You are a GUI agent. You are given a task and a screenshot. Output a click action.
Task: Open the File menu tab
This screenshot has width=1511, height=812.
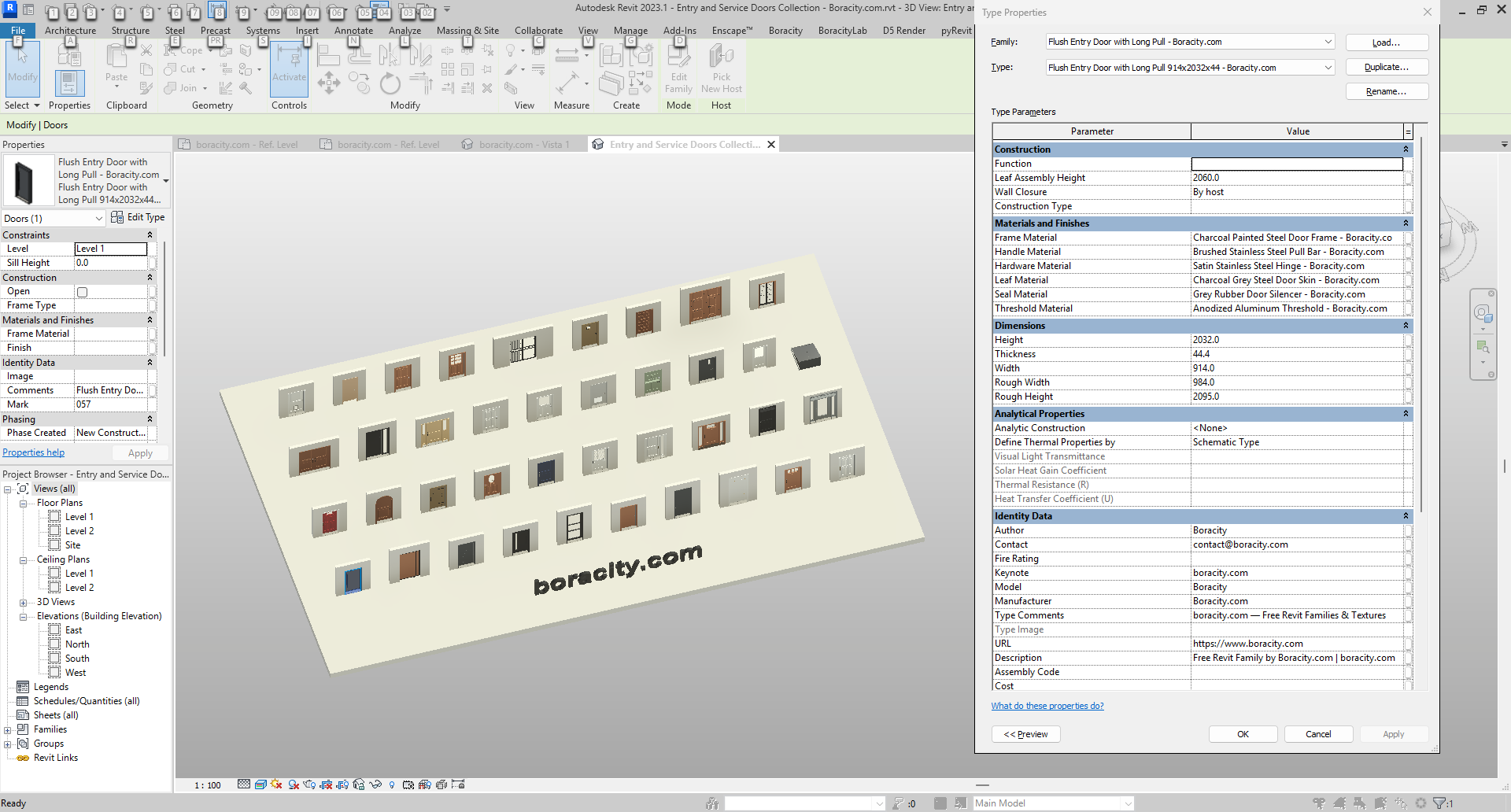tap(18, 31)
